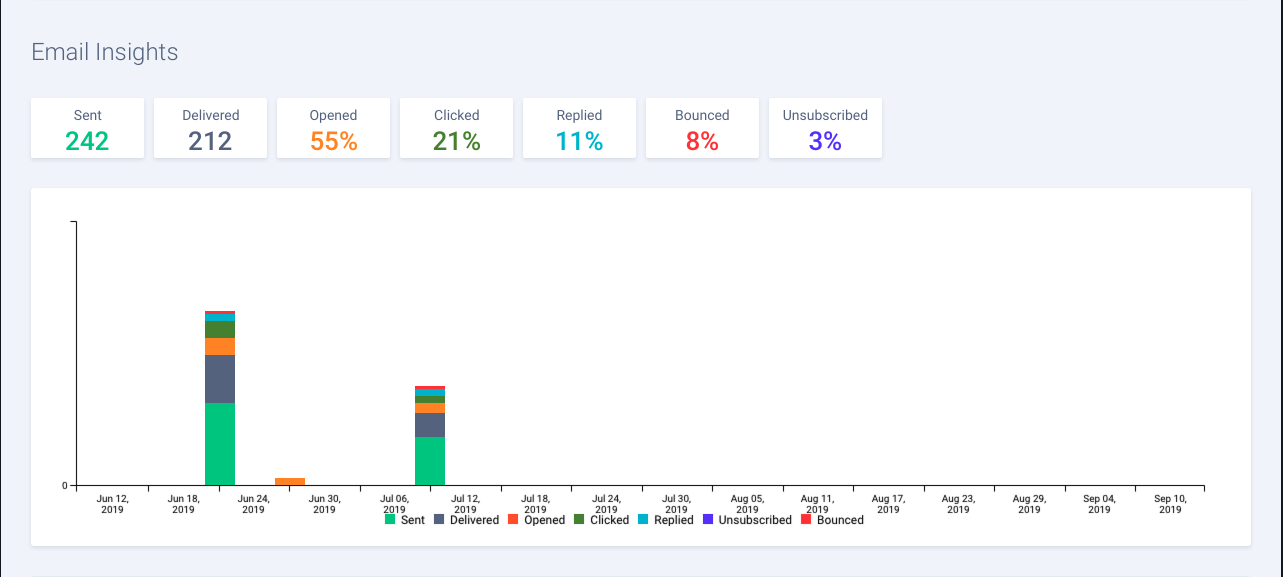Open the Replied 11% stat card
Screen dimensions: 1283x577
click(579, 128)
